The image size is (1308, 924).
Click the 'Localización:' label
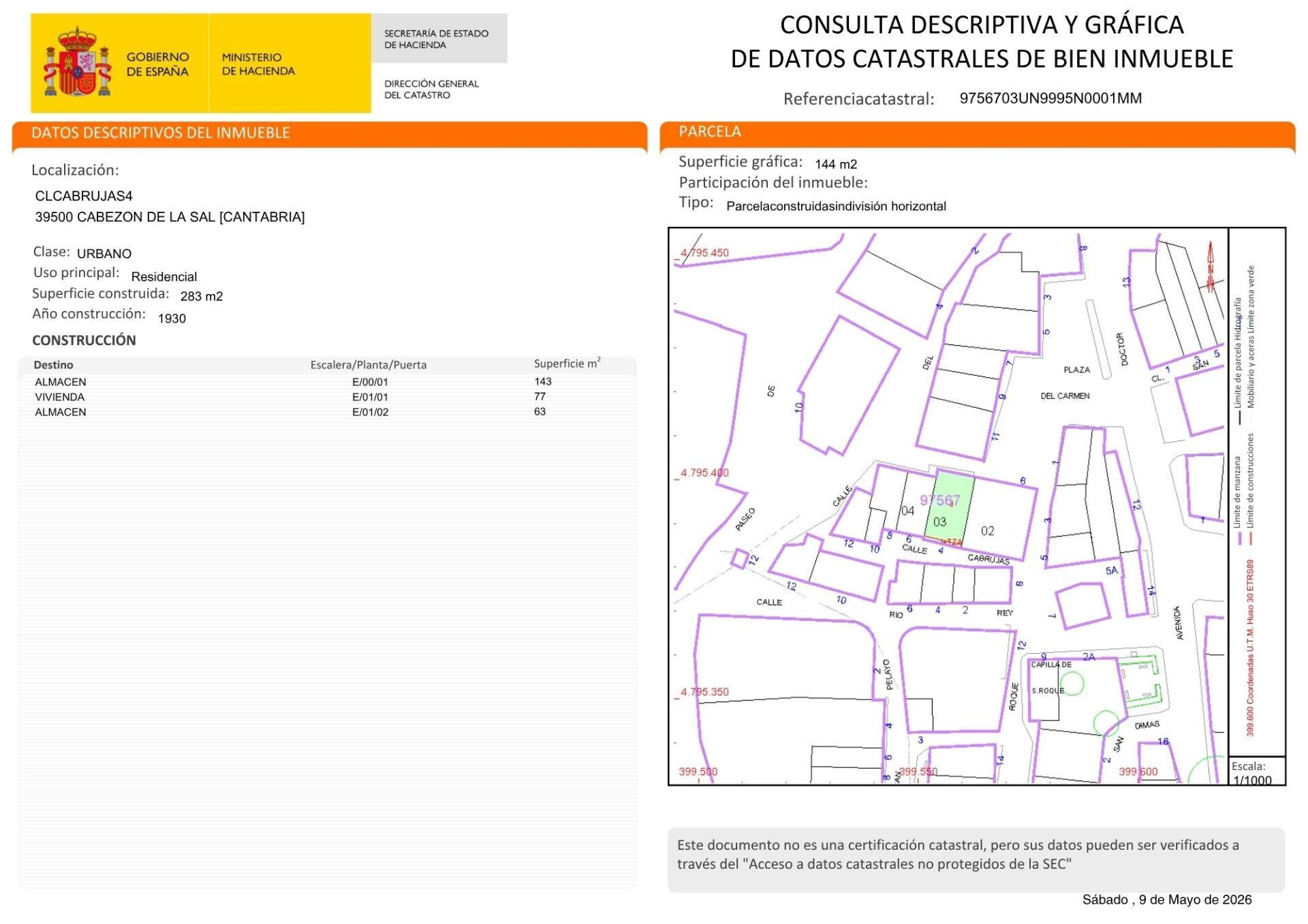click(75, 170)
